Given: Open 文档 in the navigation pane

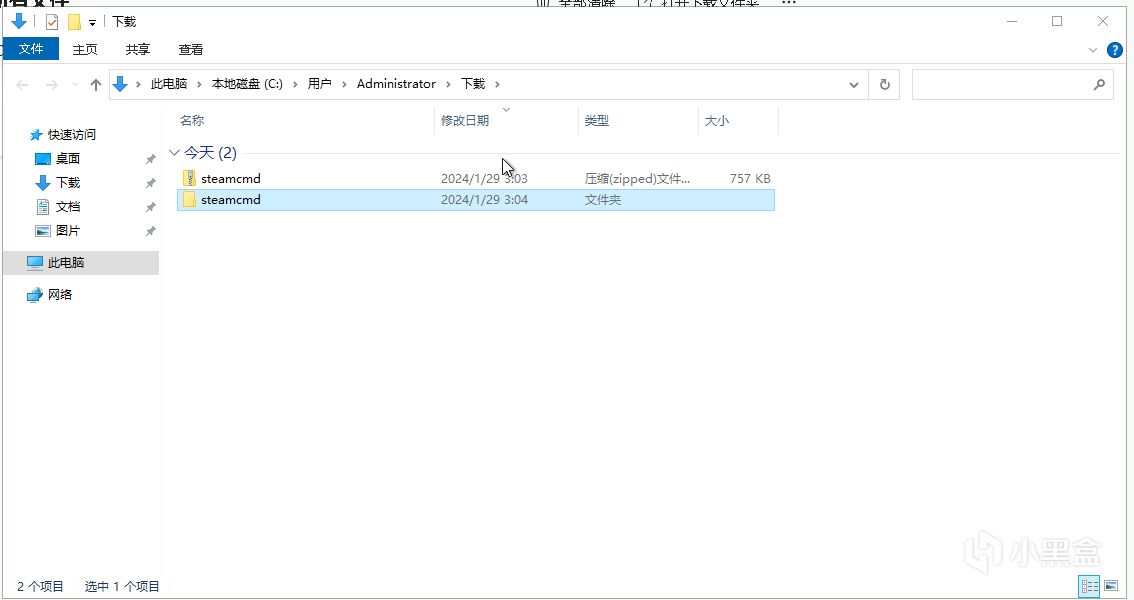Looking at the screenshot, I should click(68, 207).
